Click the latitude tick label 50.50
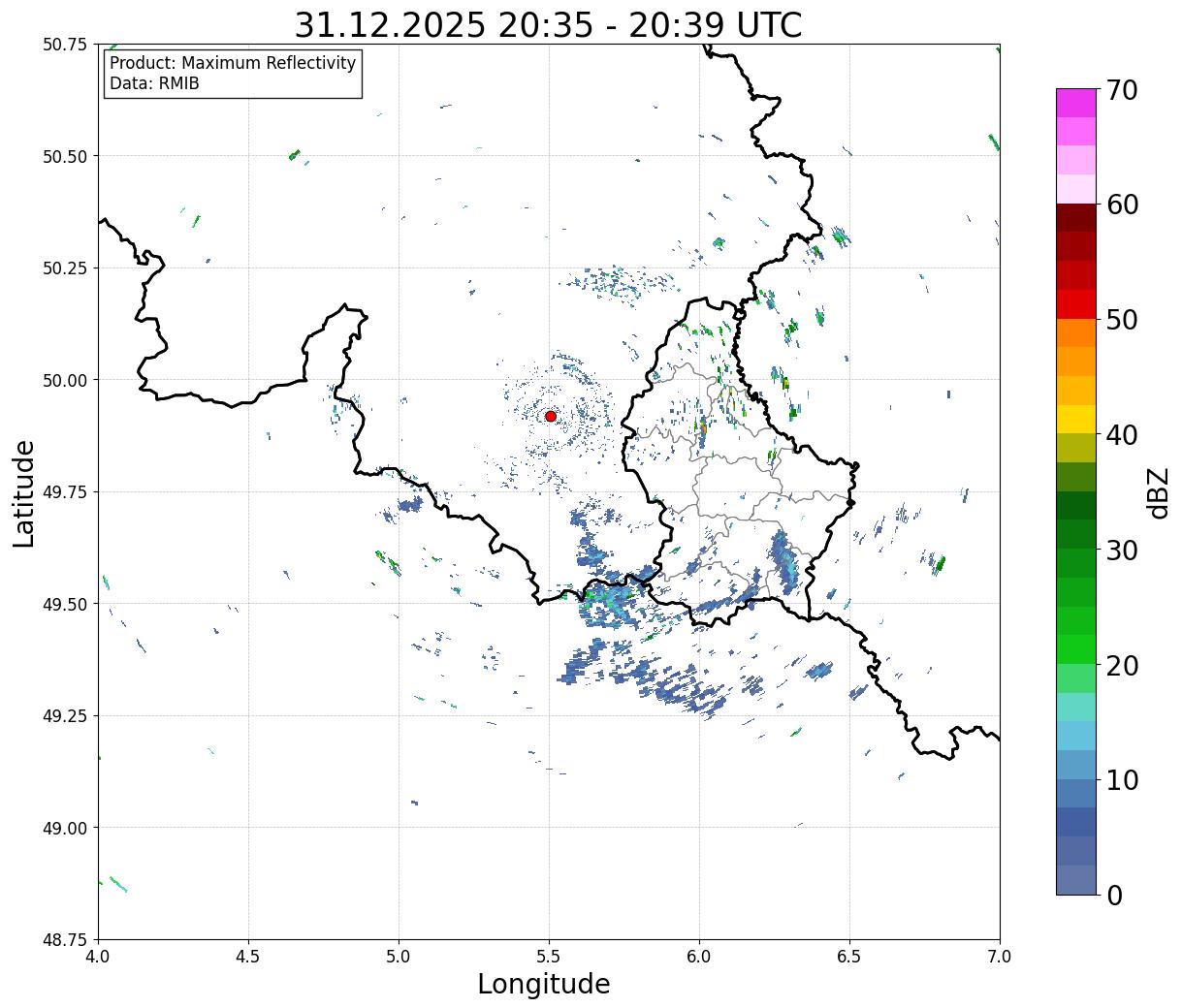This screenshot has height=1008, width=1182. click(65, 156)
